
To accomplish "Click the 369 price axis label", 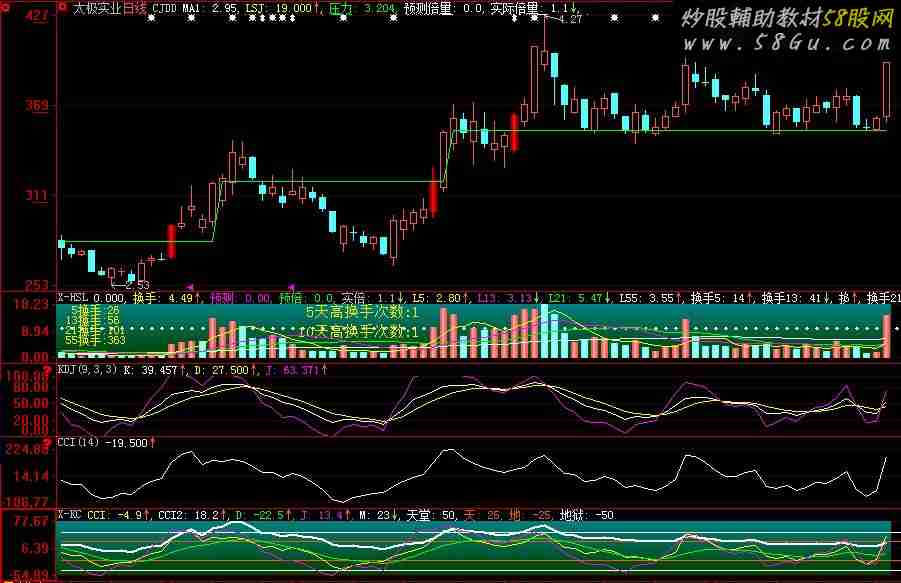I will coord(36,105).
